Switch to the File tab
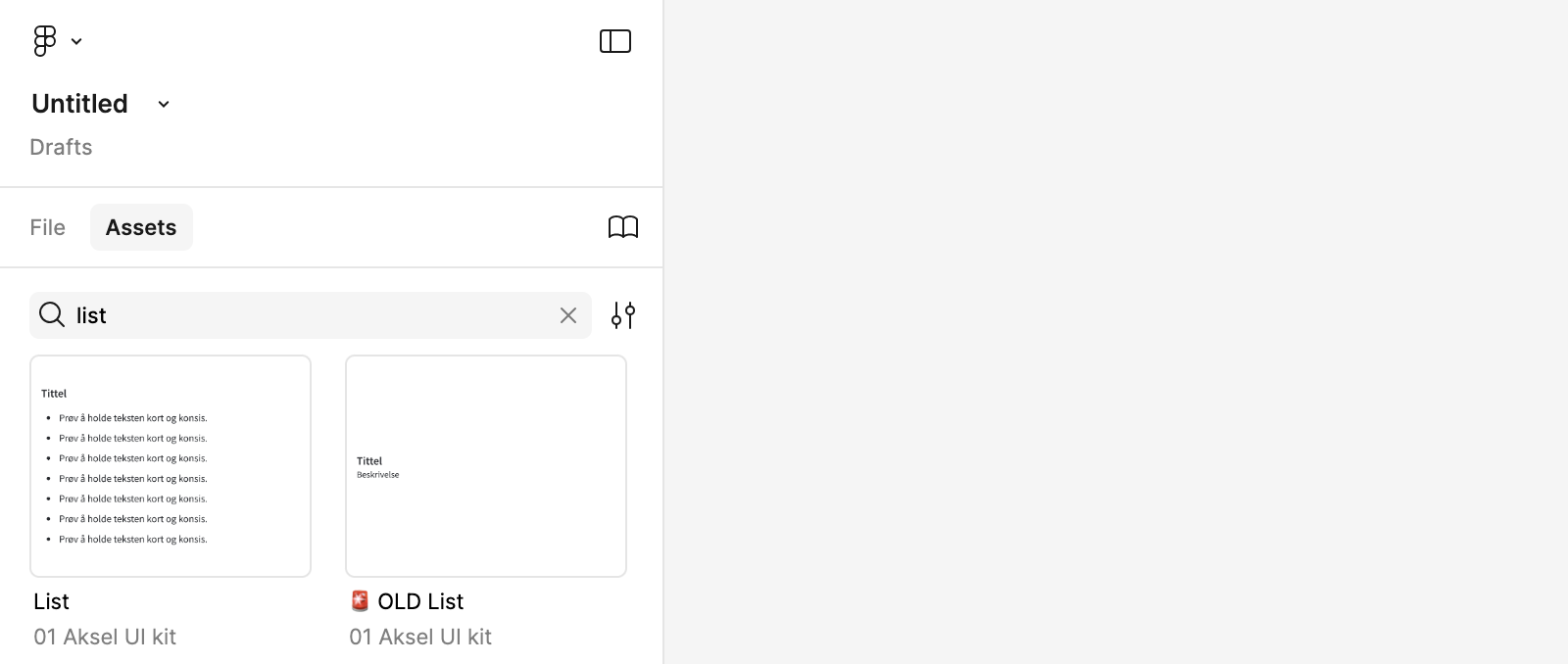 click(48, 227)
